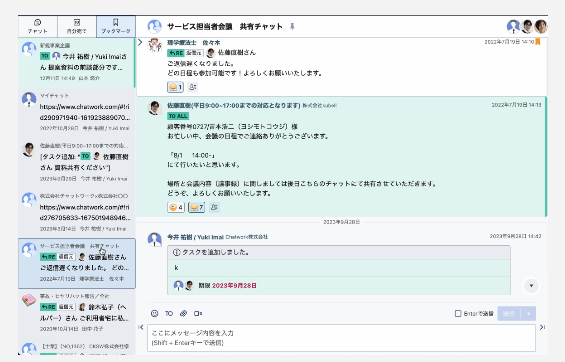Open 今井 祐樹 / Yuki Imai sender name
This screenshot has height=362, width=565.
(195, 237)
